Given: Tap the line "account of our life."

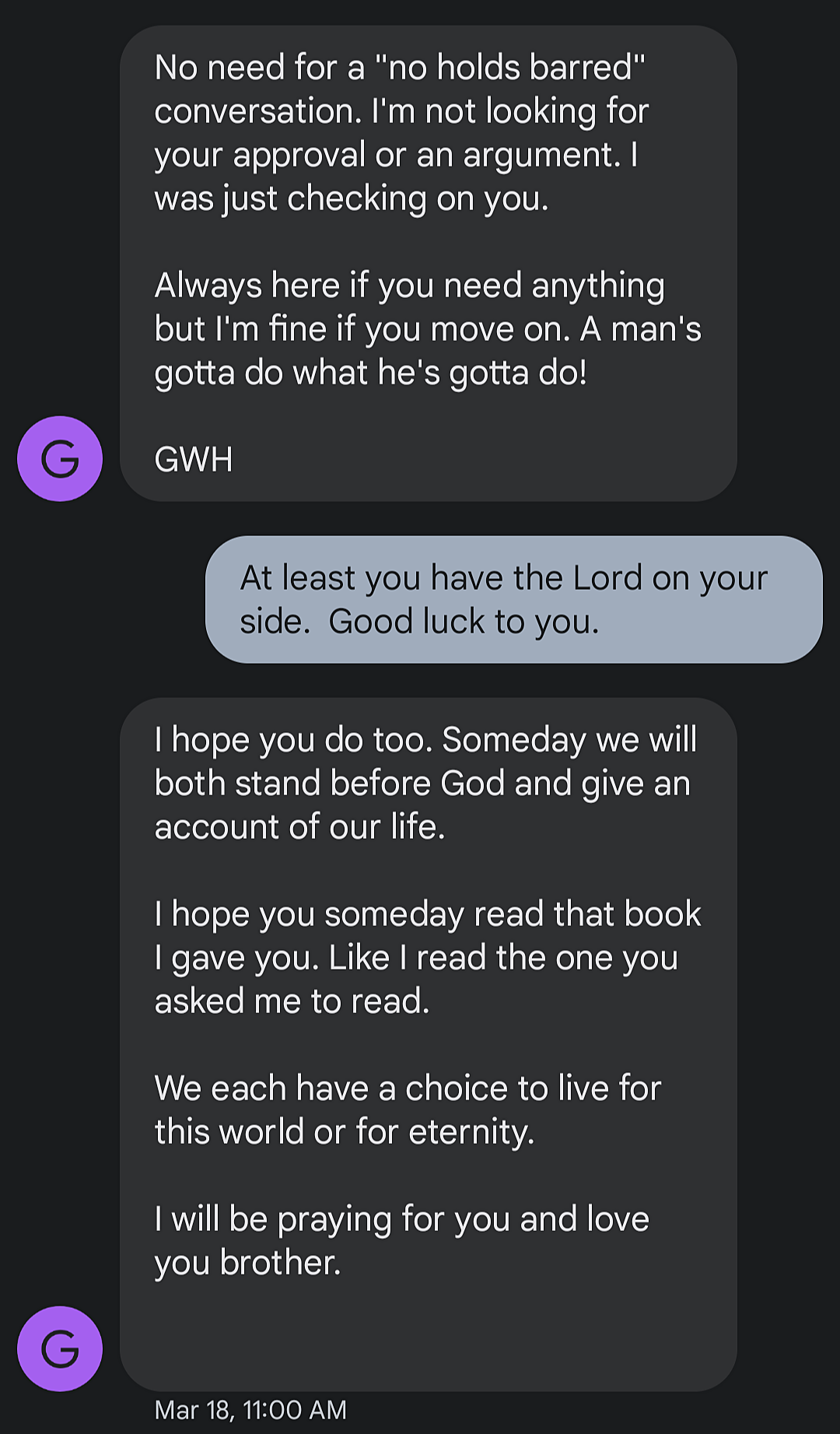Looking at the screenshot, I should [299, 826].
